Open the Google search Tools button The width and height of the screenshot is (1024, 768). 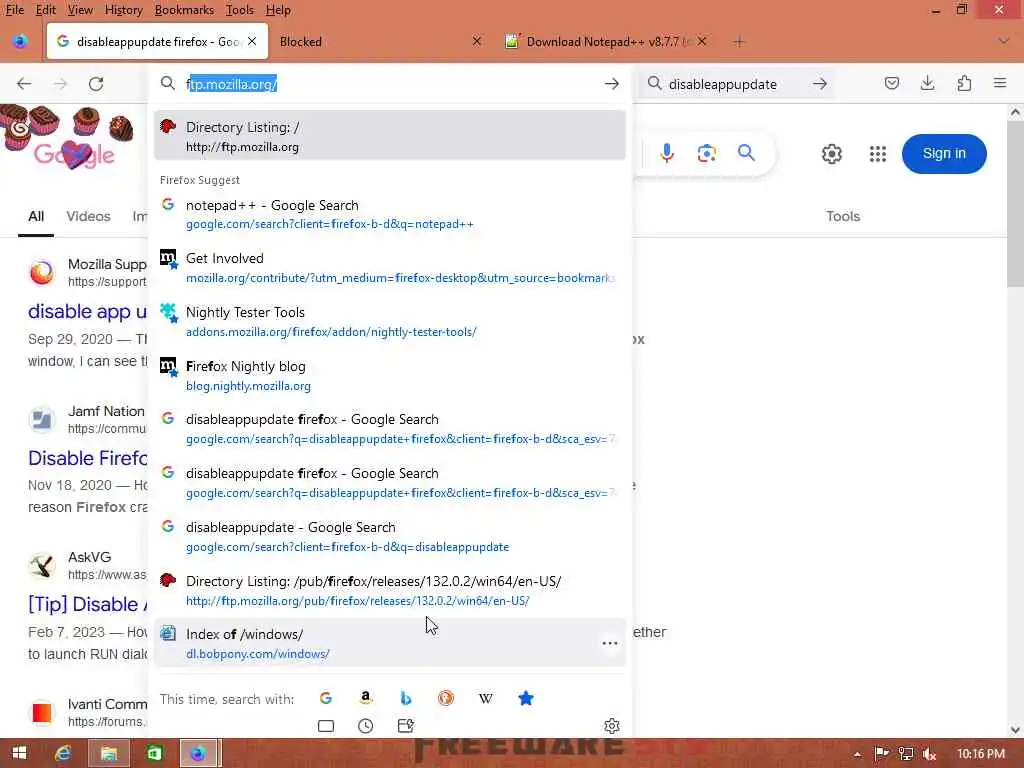(842, 216)
